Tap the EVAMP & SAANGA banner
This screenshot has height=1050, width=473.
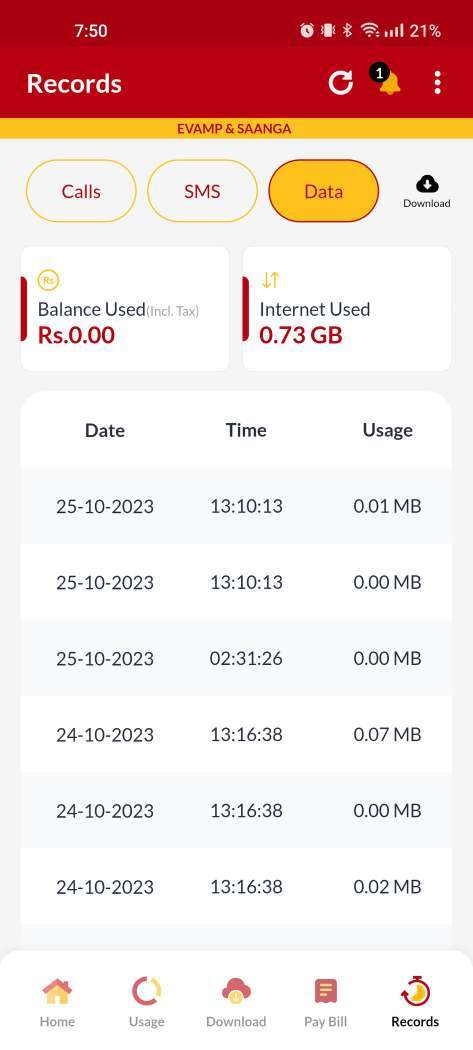click(236, 129)
